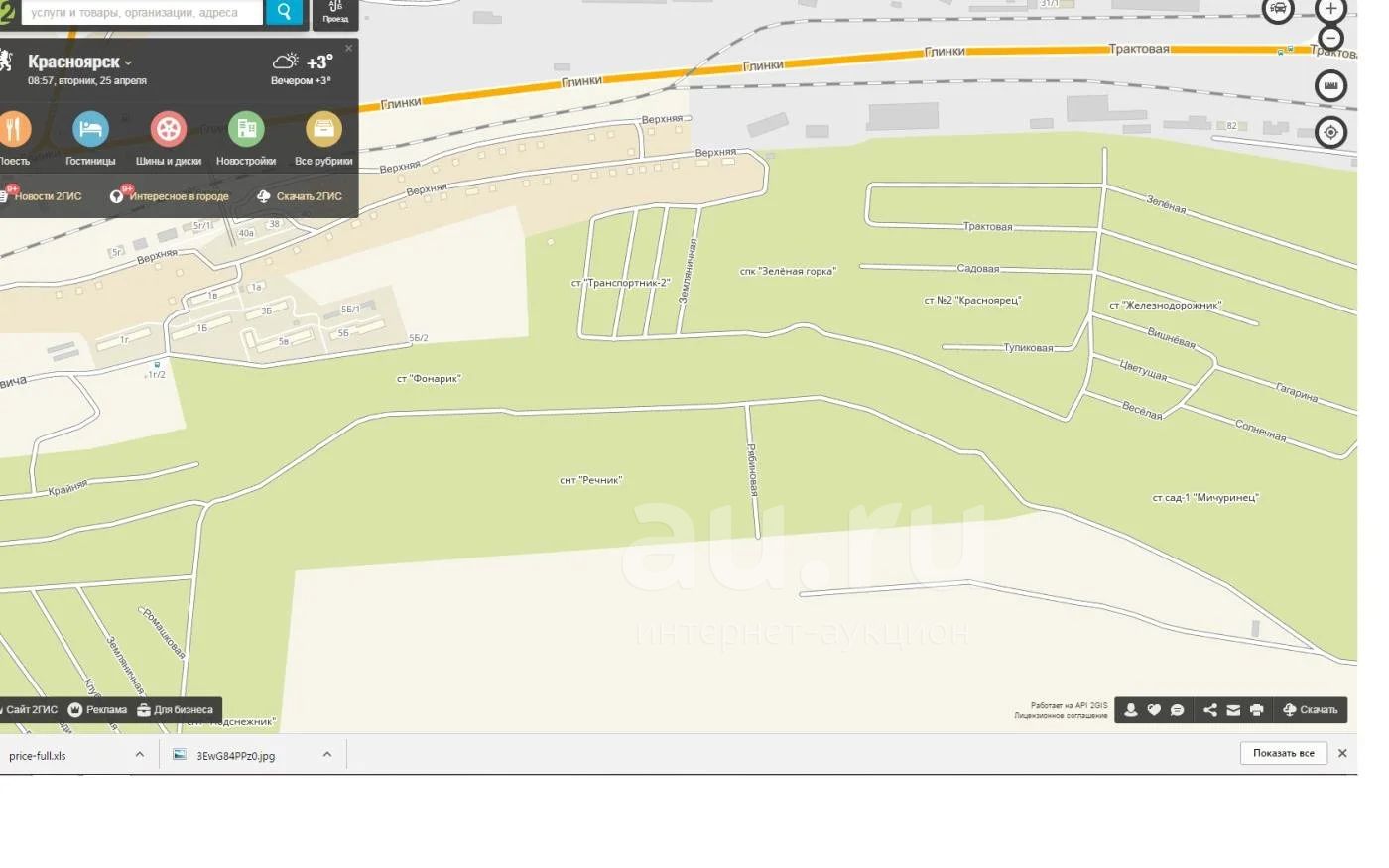Send map by email envelope icon
Image resolution: width=1389 pixels, height=868 pixels.
click(1233, 710)
